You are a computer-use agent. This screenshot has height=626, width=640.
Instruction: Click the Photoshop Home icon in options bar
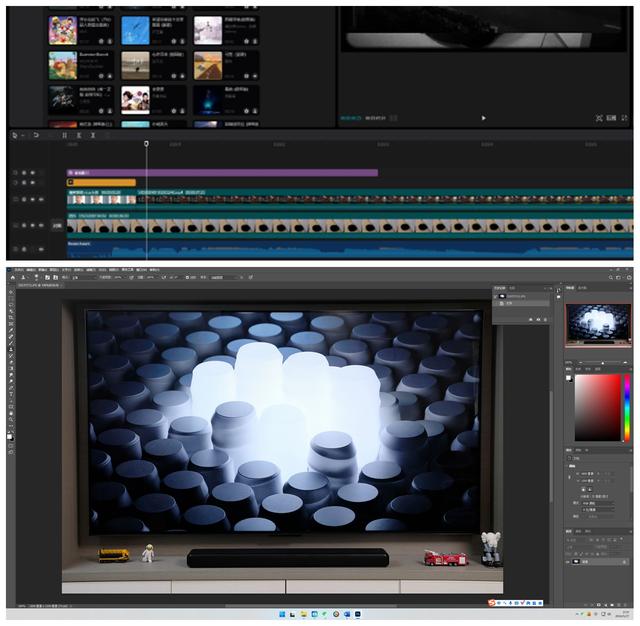click(13, 277)
